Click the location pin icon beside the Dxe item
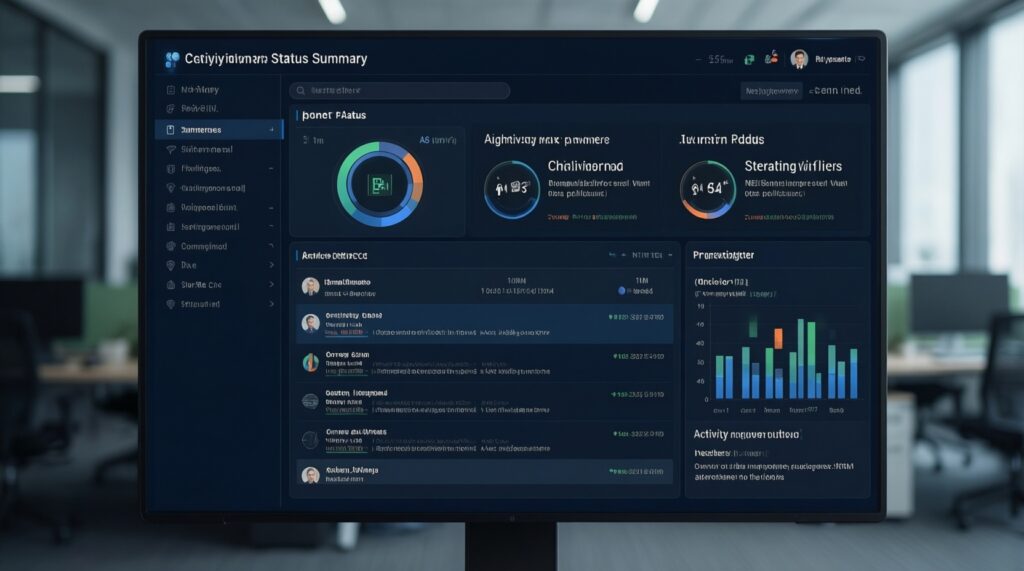 tap(170, 266)
